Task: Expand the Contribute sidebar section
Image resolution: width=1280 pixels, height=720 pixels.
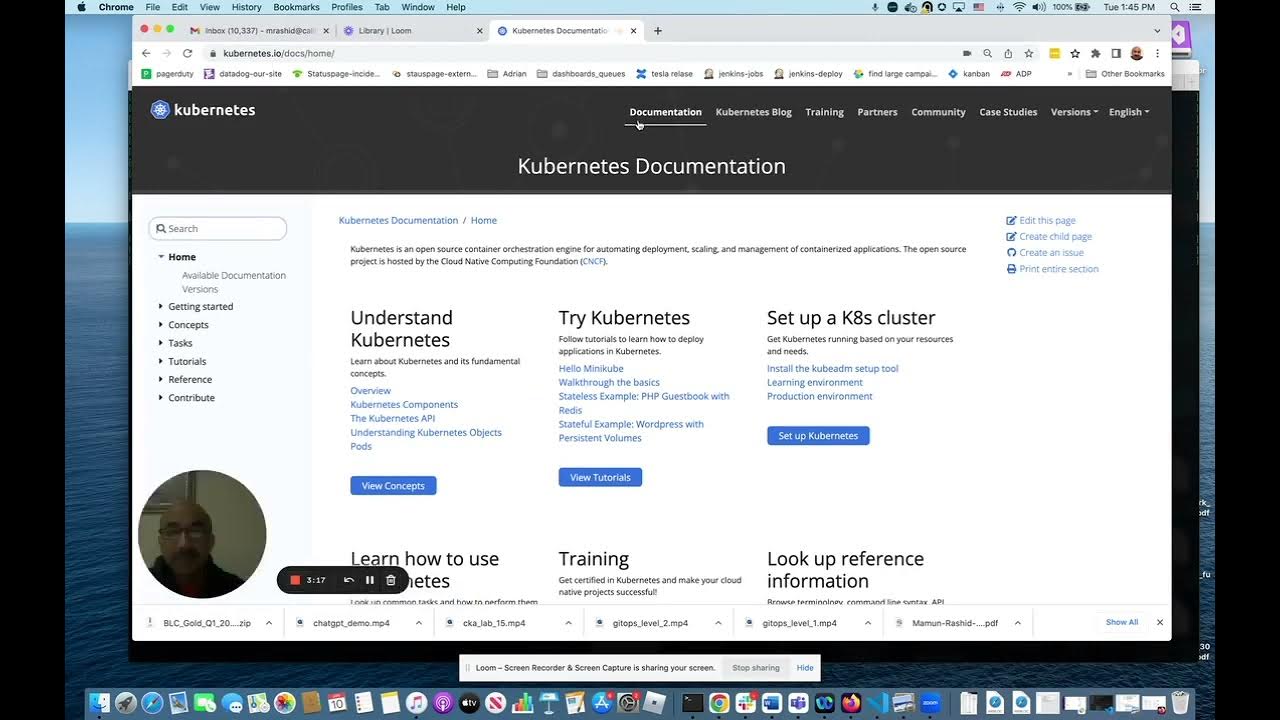Action: pos(161,398)
